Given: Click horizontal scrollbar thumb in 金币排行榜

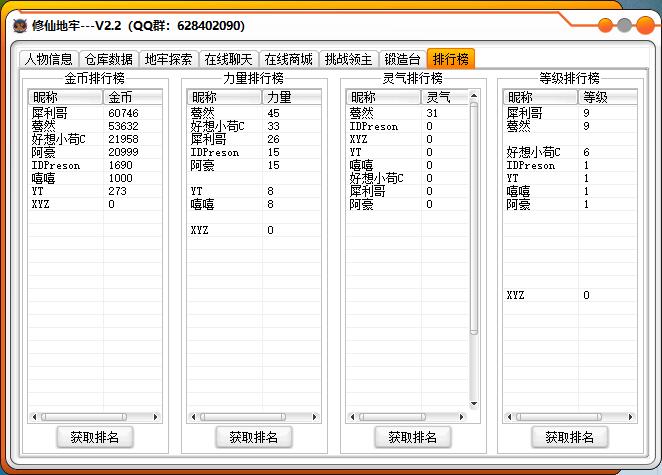Looking at the screenshot, I should 84,417.
